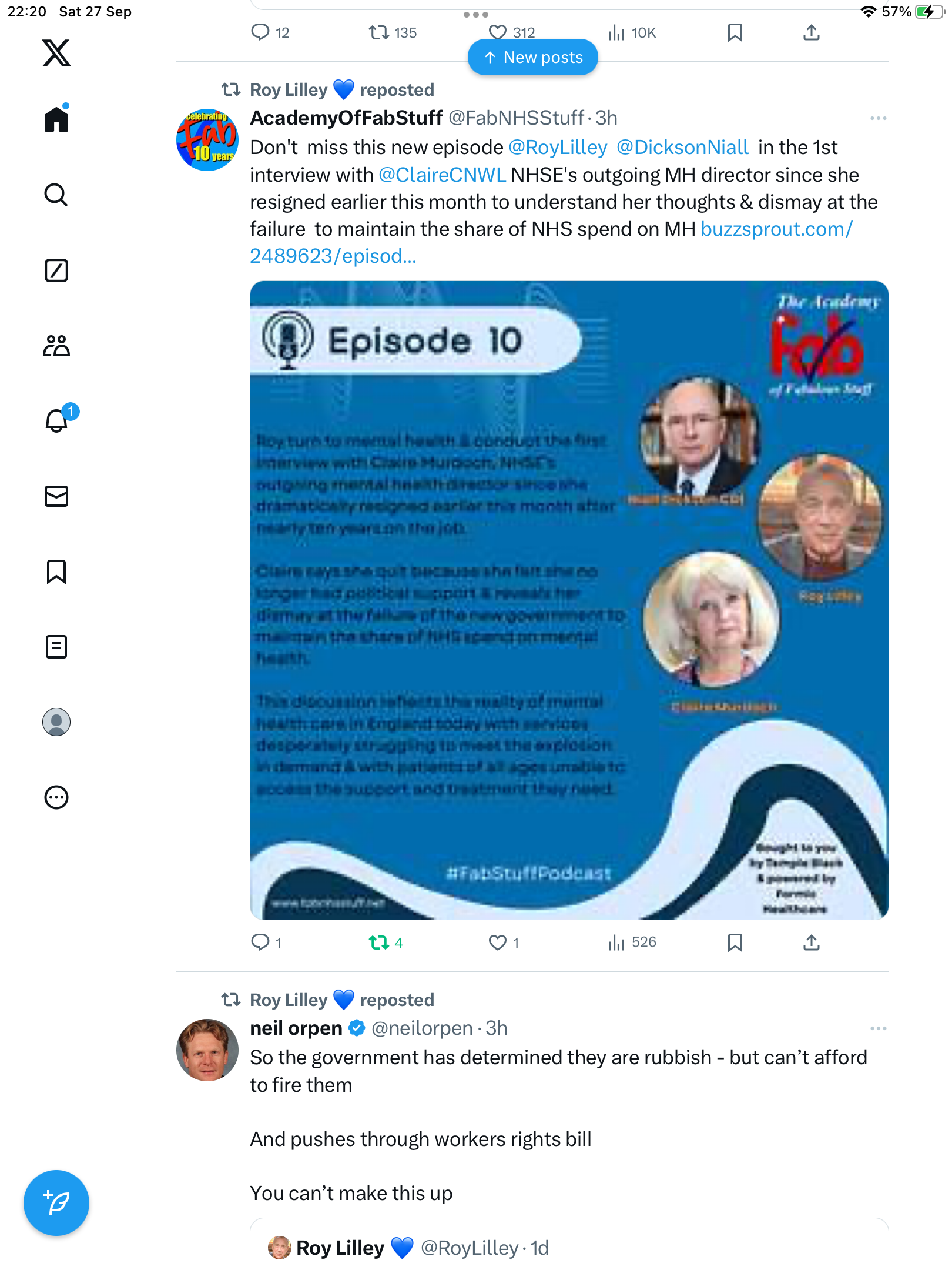Open Lists icon in sidebar

pos(56,647)
